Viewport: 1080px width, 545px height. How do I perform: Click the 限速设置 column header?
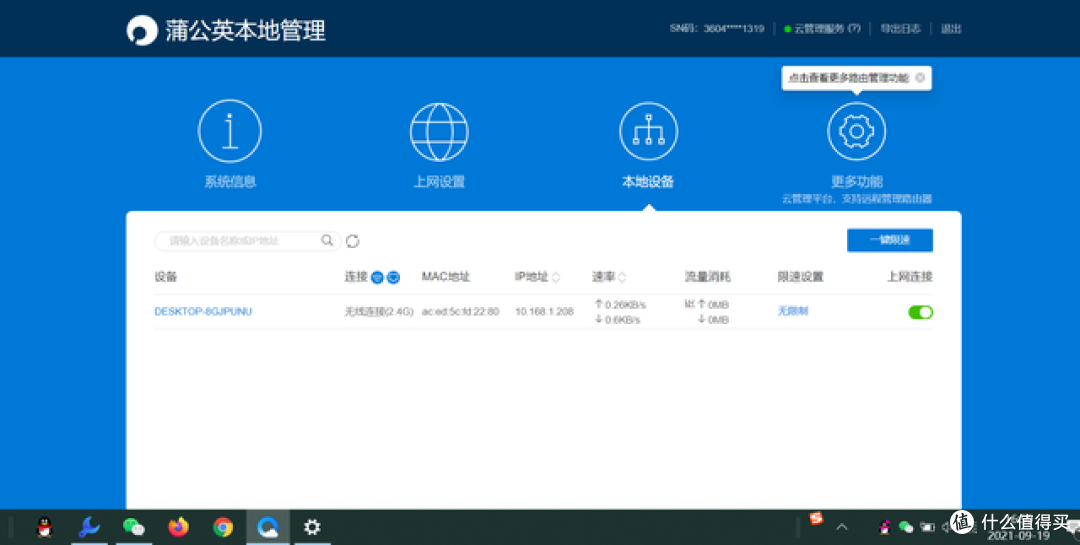click(800, 277)
